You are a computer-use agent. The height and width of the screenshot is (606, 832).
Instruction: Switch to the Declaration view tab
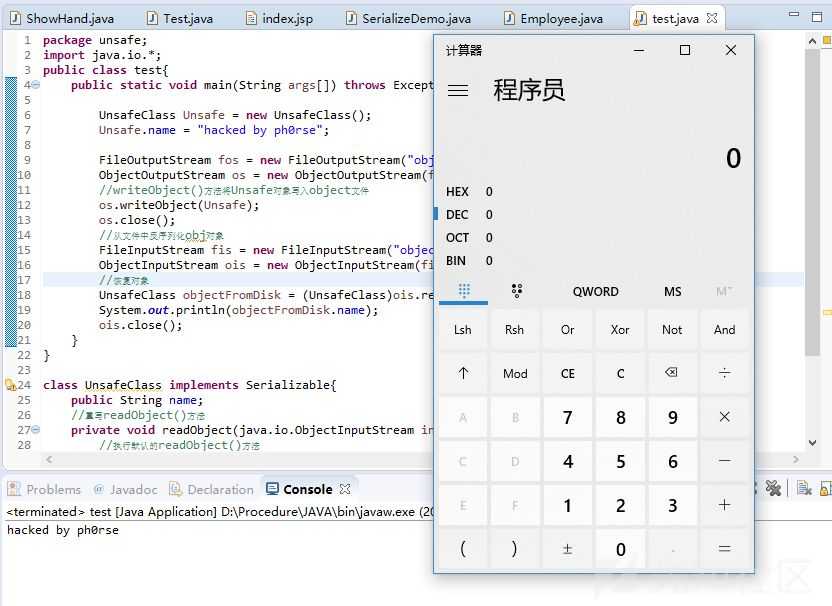coord(211,489)
